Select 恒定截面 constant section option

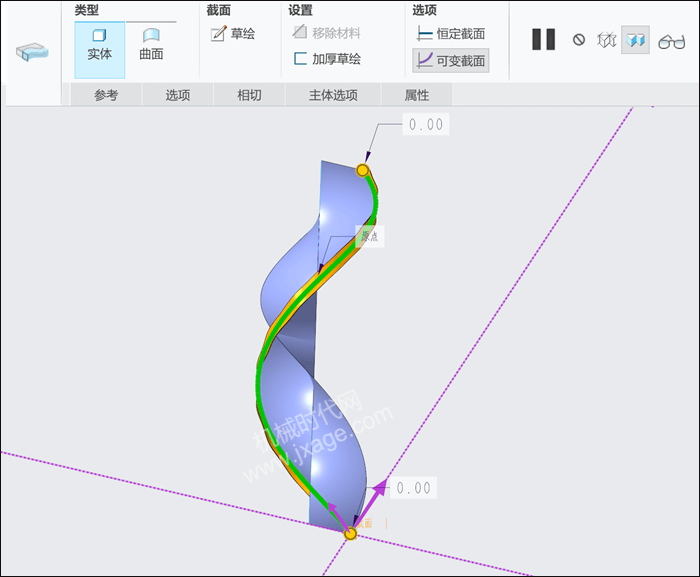[451, 33]
